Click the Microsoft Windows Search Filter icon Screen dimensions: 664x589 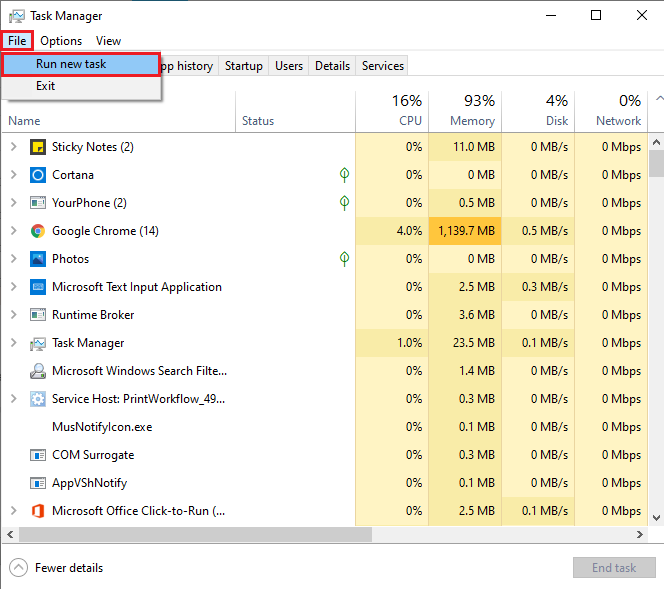[38, 371]
